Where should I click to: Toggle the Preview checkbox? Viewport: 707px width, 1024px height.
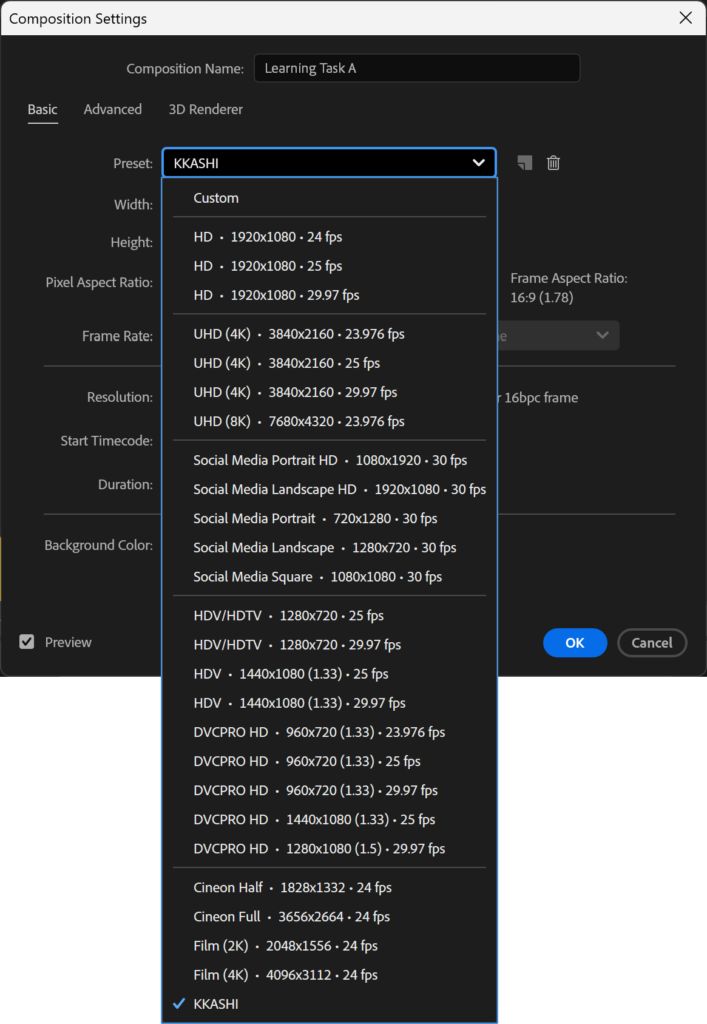coord(27,642)
